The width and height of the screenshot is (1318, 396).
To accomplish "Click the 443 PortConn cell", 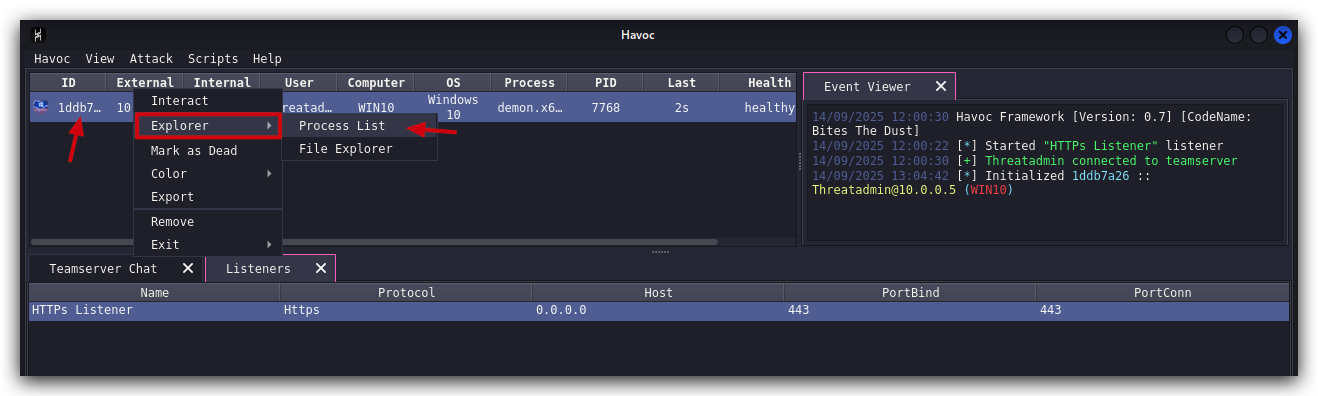I will [1162, 311].
